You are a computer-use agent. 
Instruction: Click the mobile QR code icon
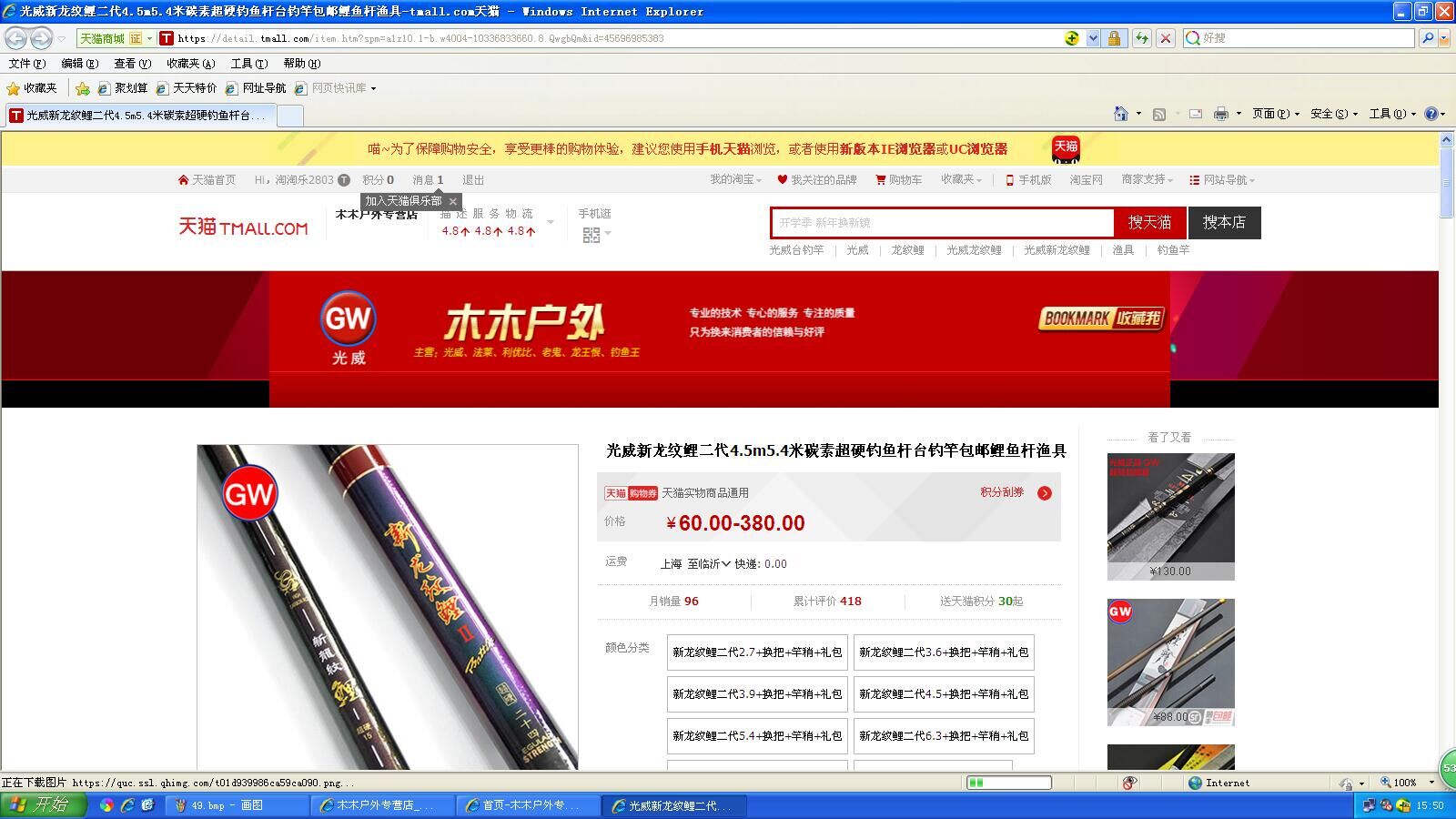pos(591,235)
